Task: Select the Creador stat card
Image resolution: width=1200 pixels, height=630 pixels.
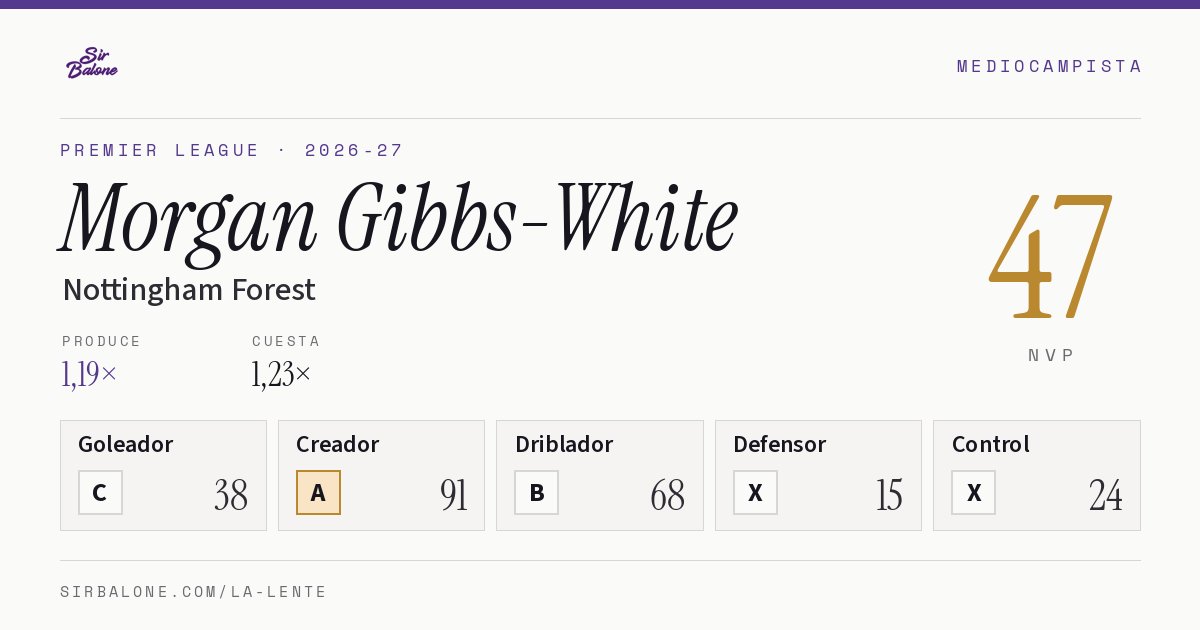Action: click(381, 475)
